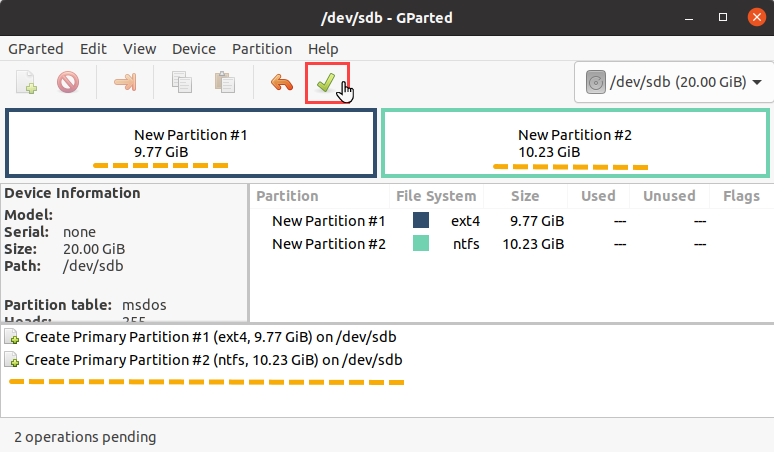Sort by the Size column header
This screenshot has width=774, height=452.
[525, 196]
